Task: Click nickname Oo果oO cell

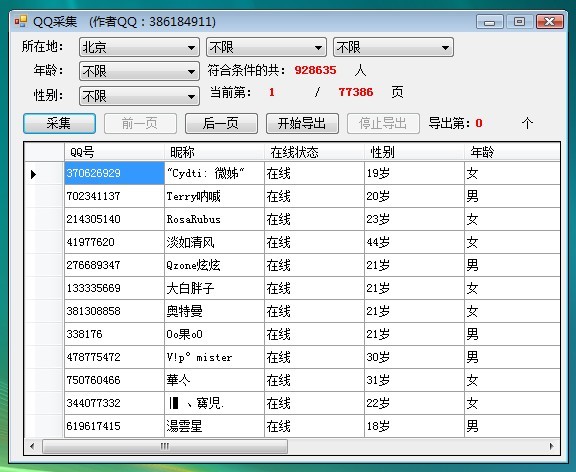Action: click(x=215, y=334)
